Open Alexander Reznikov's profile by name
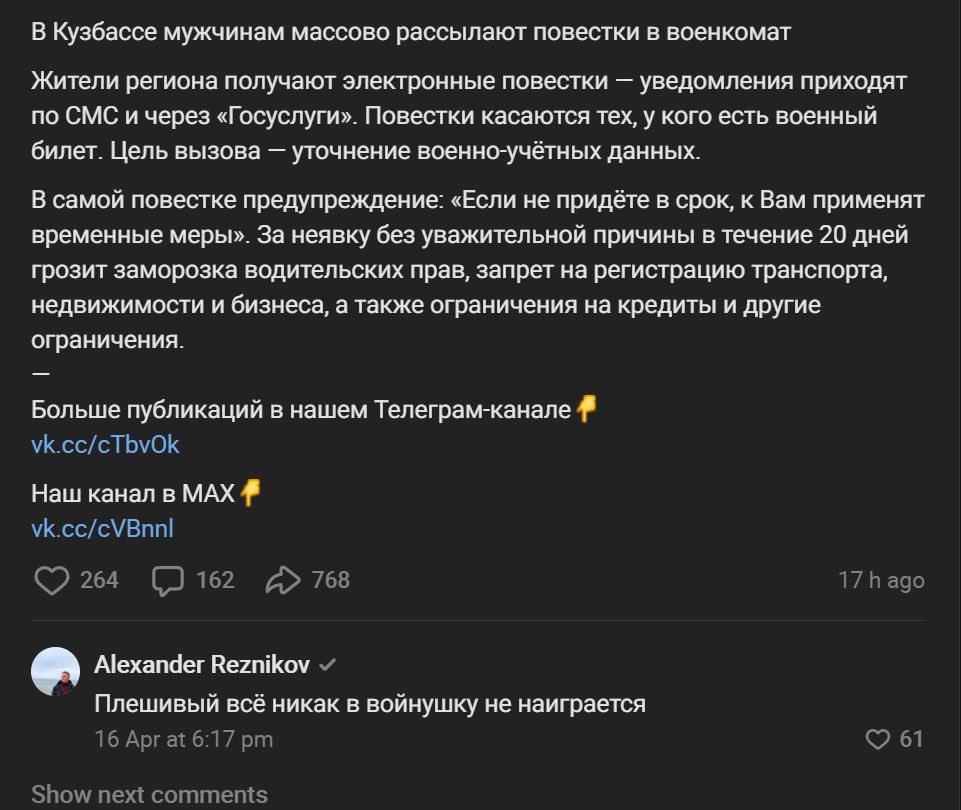Image resolution: width=961 pixels, height=810 pixels. pos(202,665)
